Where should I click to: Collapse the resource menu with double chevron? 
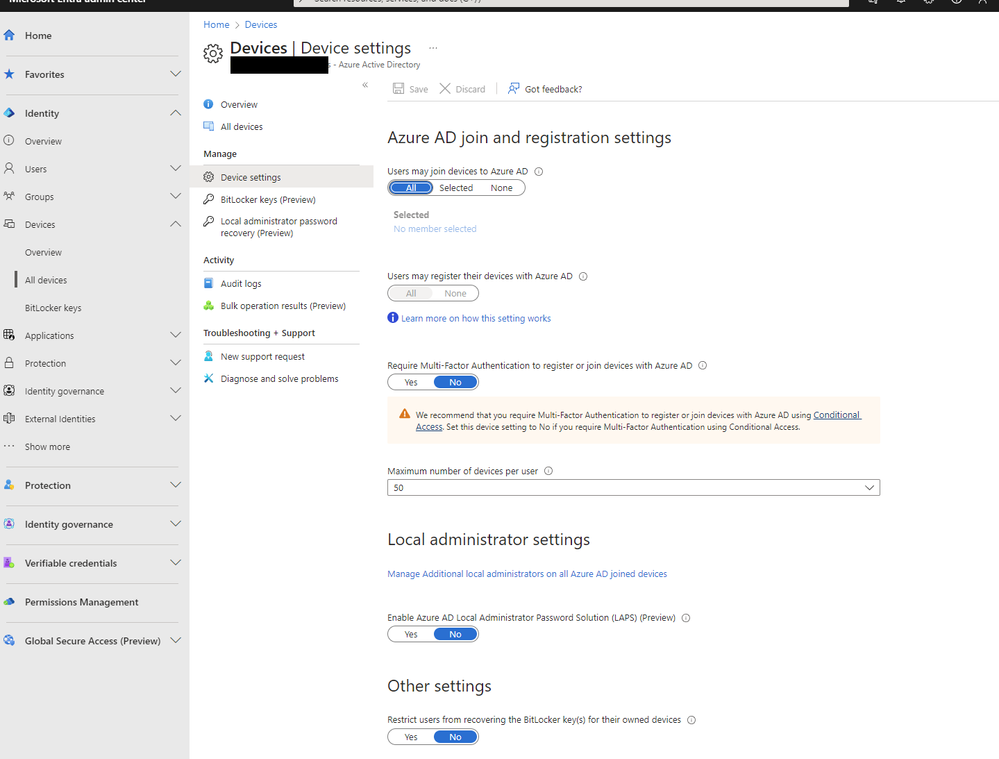(x=365, y=85)
